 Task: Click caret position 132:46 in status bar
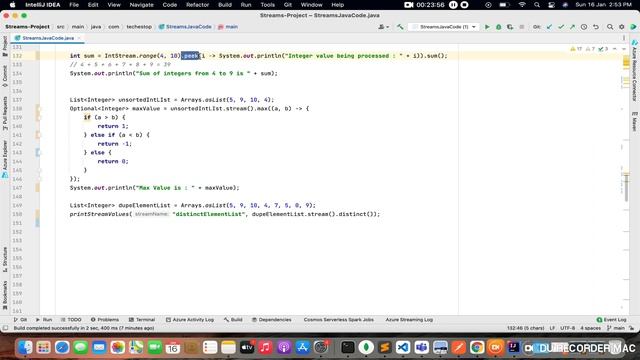(525, 328)
